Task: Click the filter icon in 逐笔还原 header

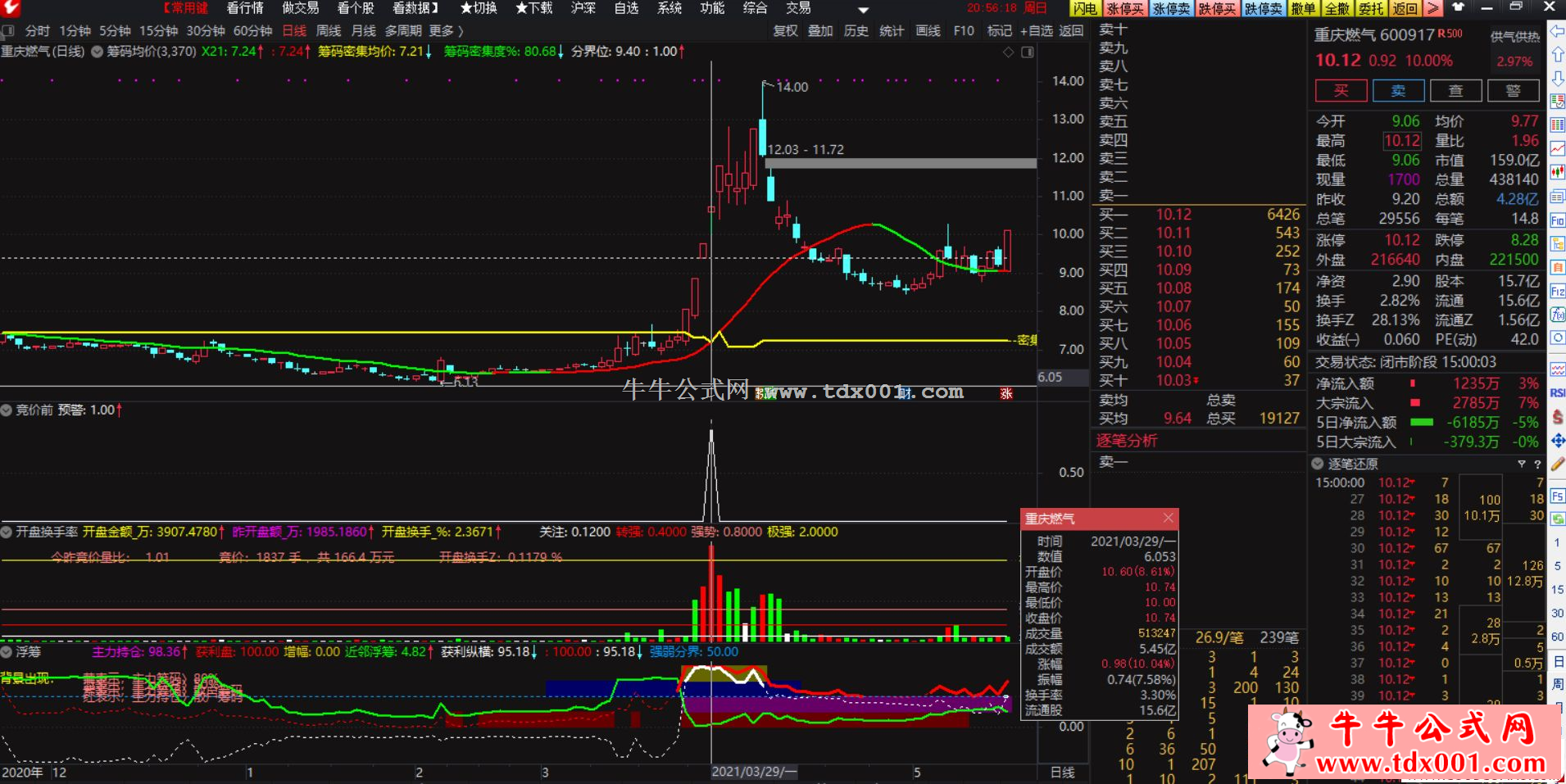Action: [x=1522, y=464]
